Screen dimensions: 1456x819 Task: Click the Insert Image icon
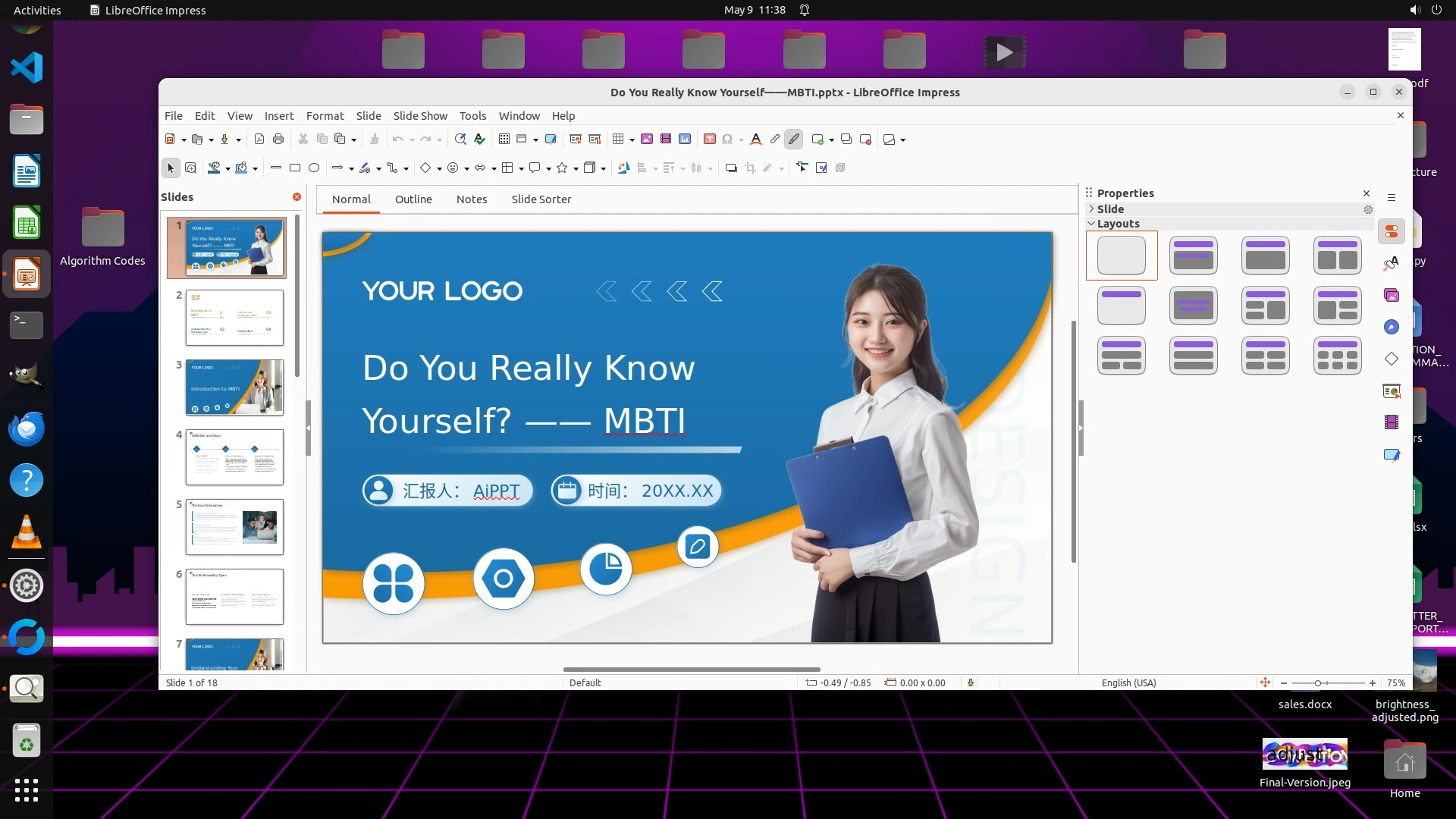647,139
